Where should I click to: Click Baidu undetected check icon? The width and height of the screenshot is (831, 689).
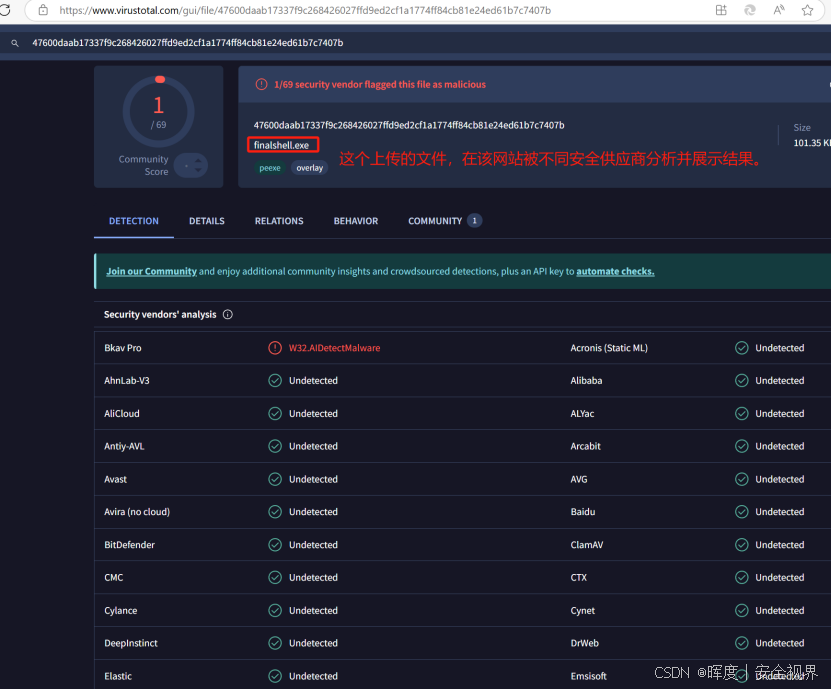(742, 512)
